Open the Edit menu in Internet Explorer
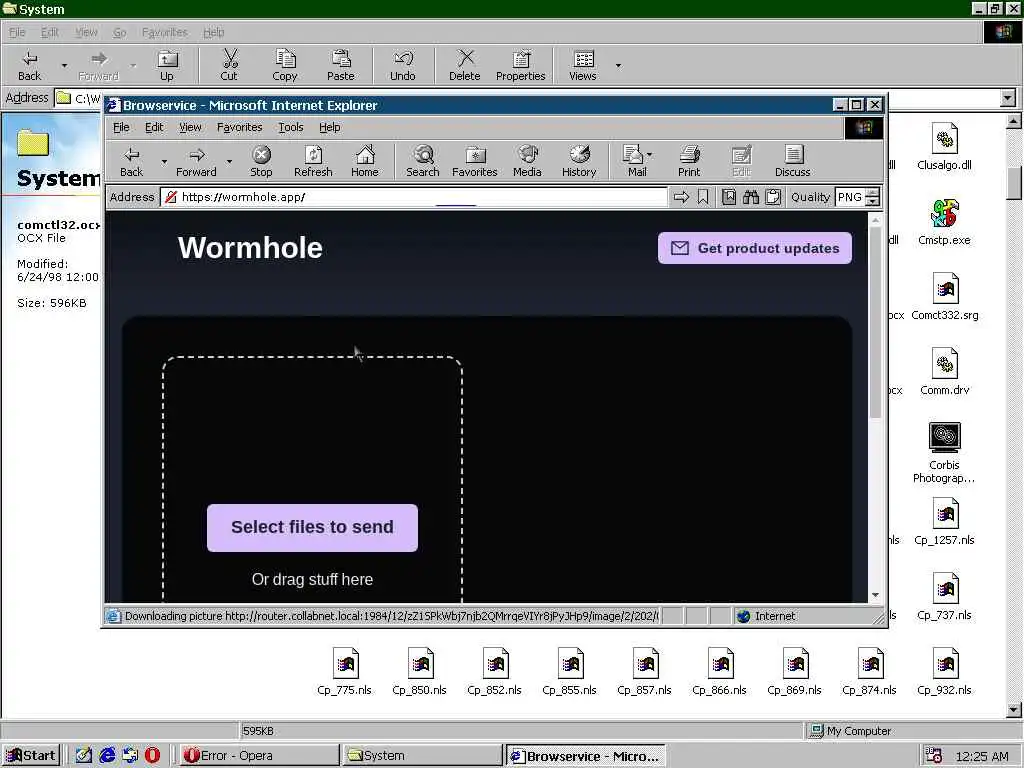The width and height of the screenshot is (1024, 768). (154, 127)
